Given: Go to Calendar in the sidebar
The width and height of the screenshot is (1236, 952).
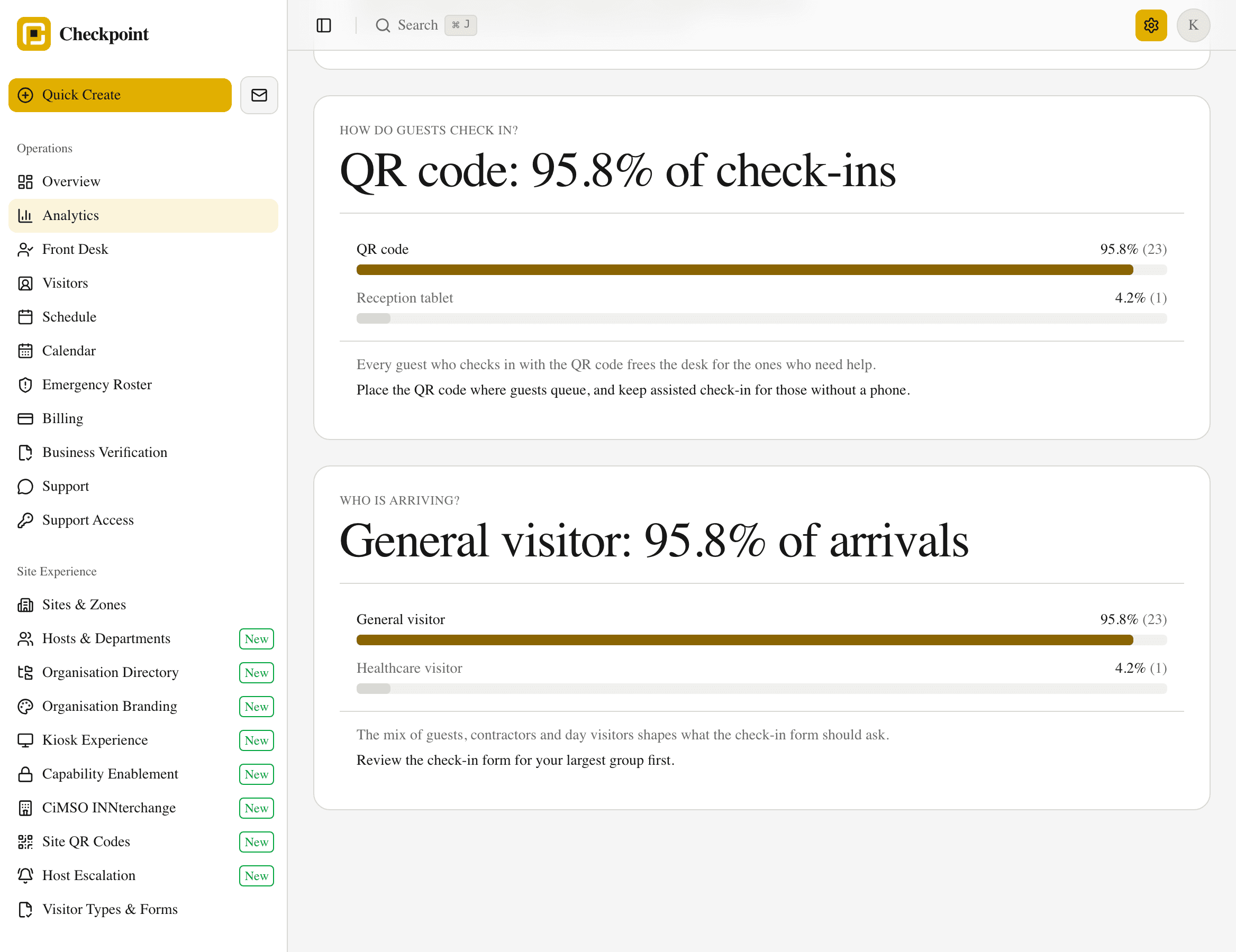Looking at the screenshot, I should (x=143, y=351).
